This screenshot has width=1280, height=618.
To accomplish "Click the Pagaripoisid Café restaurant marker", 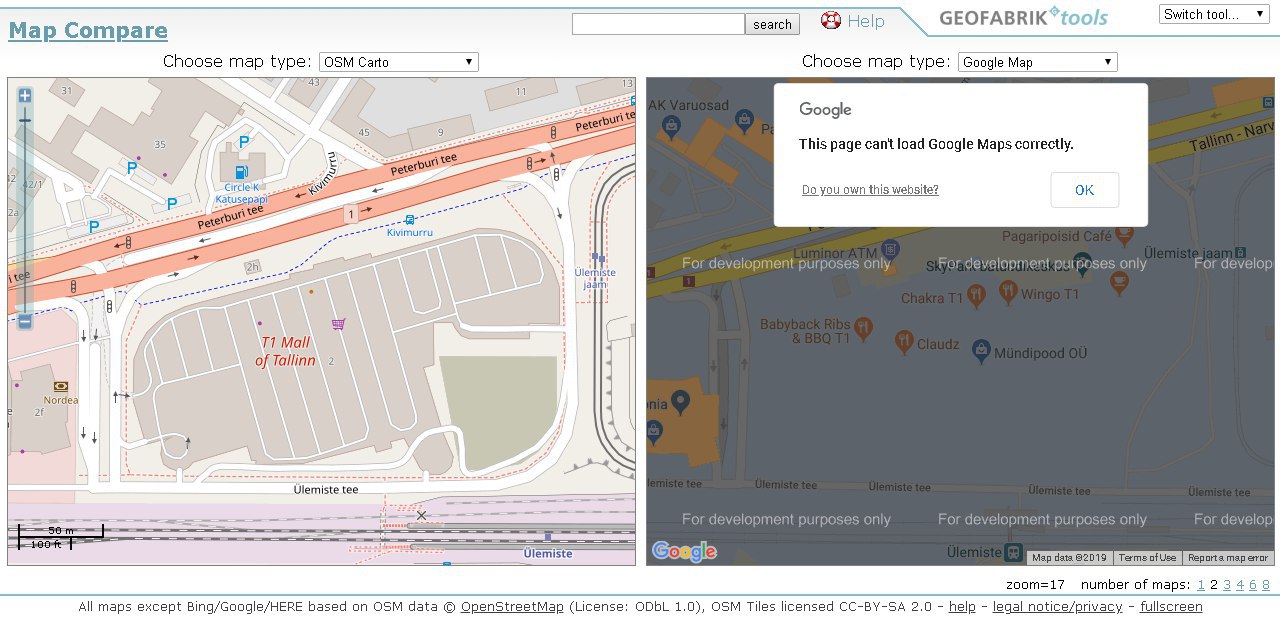I will coord(1124,236).
